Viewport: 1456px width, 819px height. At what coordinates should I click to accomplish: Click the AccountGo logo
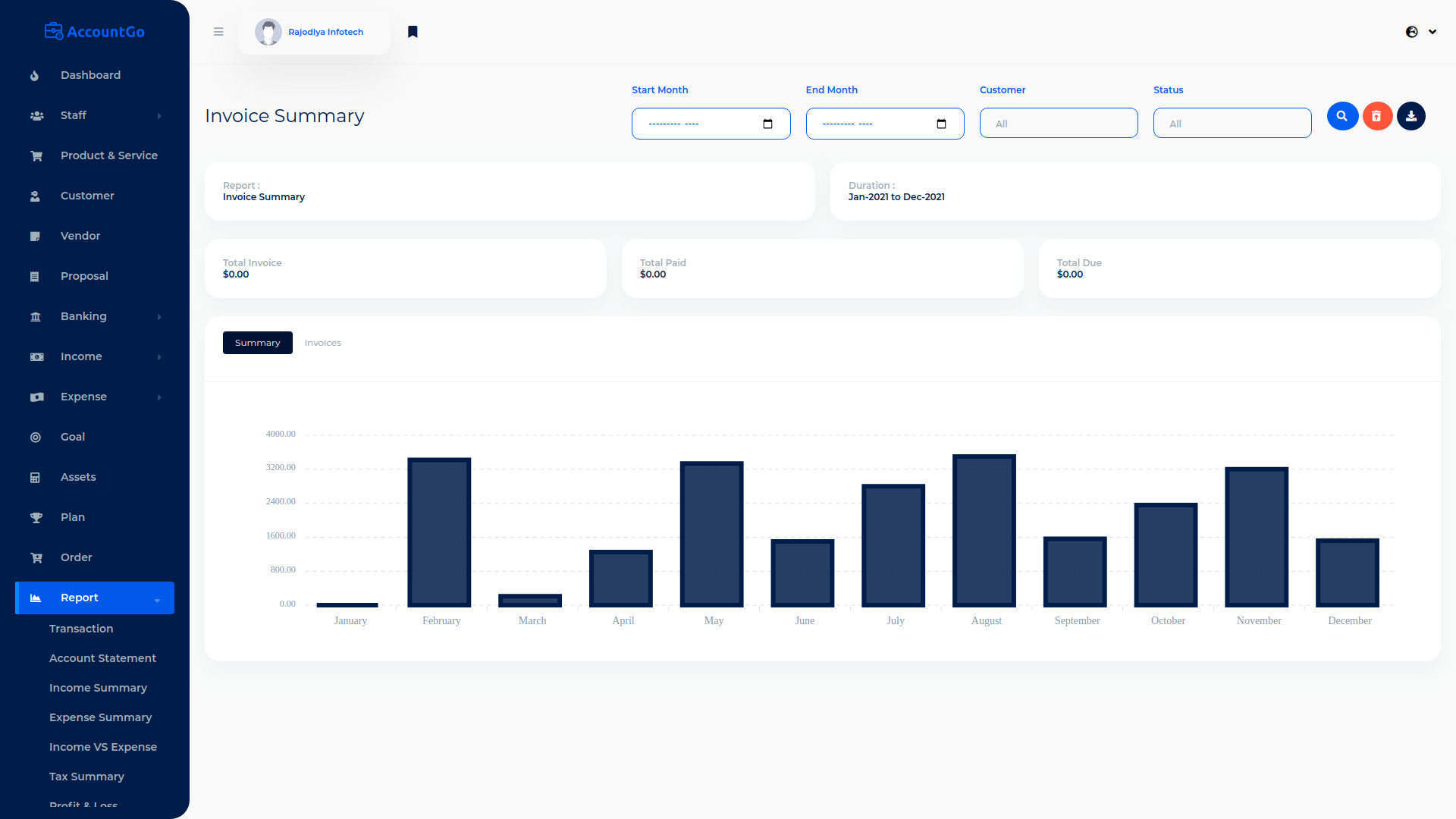click(x=95, y=32)
